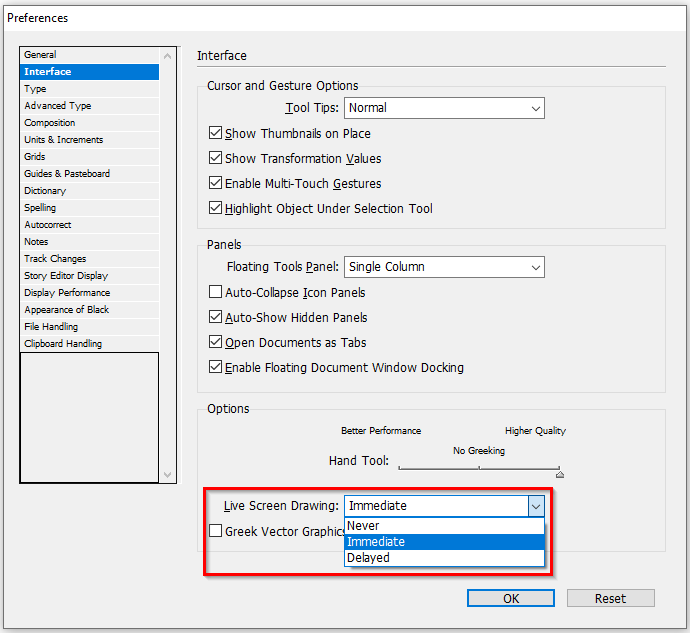
Task: Select Track Changes category
Action: [x=89, y=259]
